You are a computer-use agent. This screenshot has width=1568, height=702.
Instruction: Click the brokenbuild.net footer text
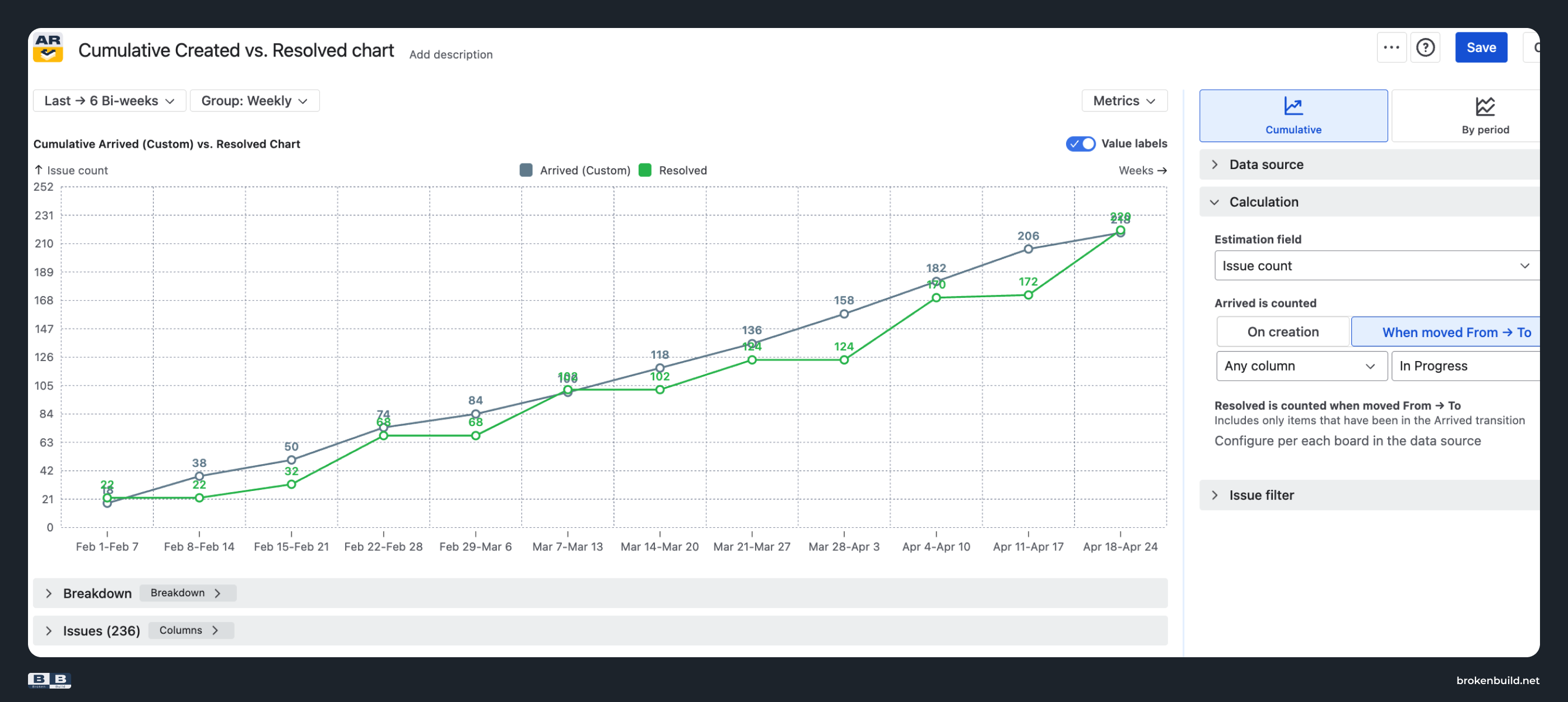click(1497, 680)
